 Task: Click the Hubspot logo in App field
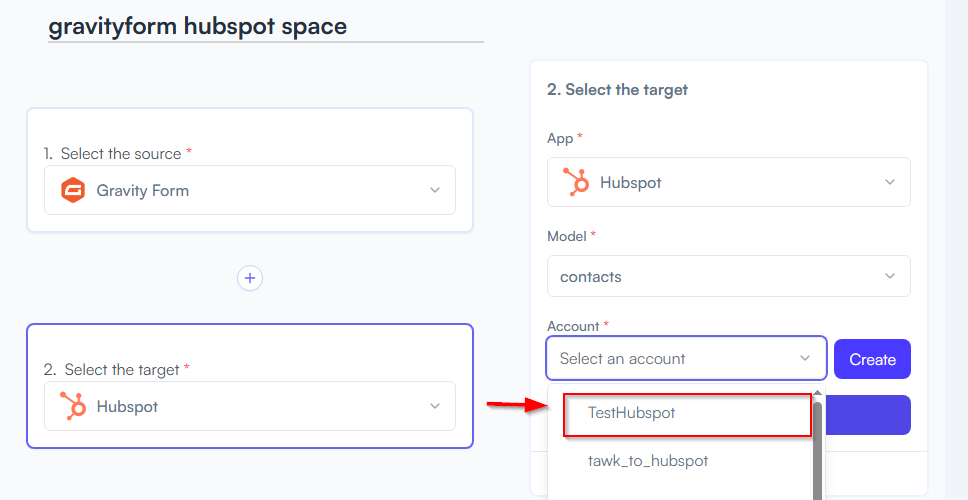click(576, 182)
